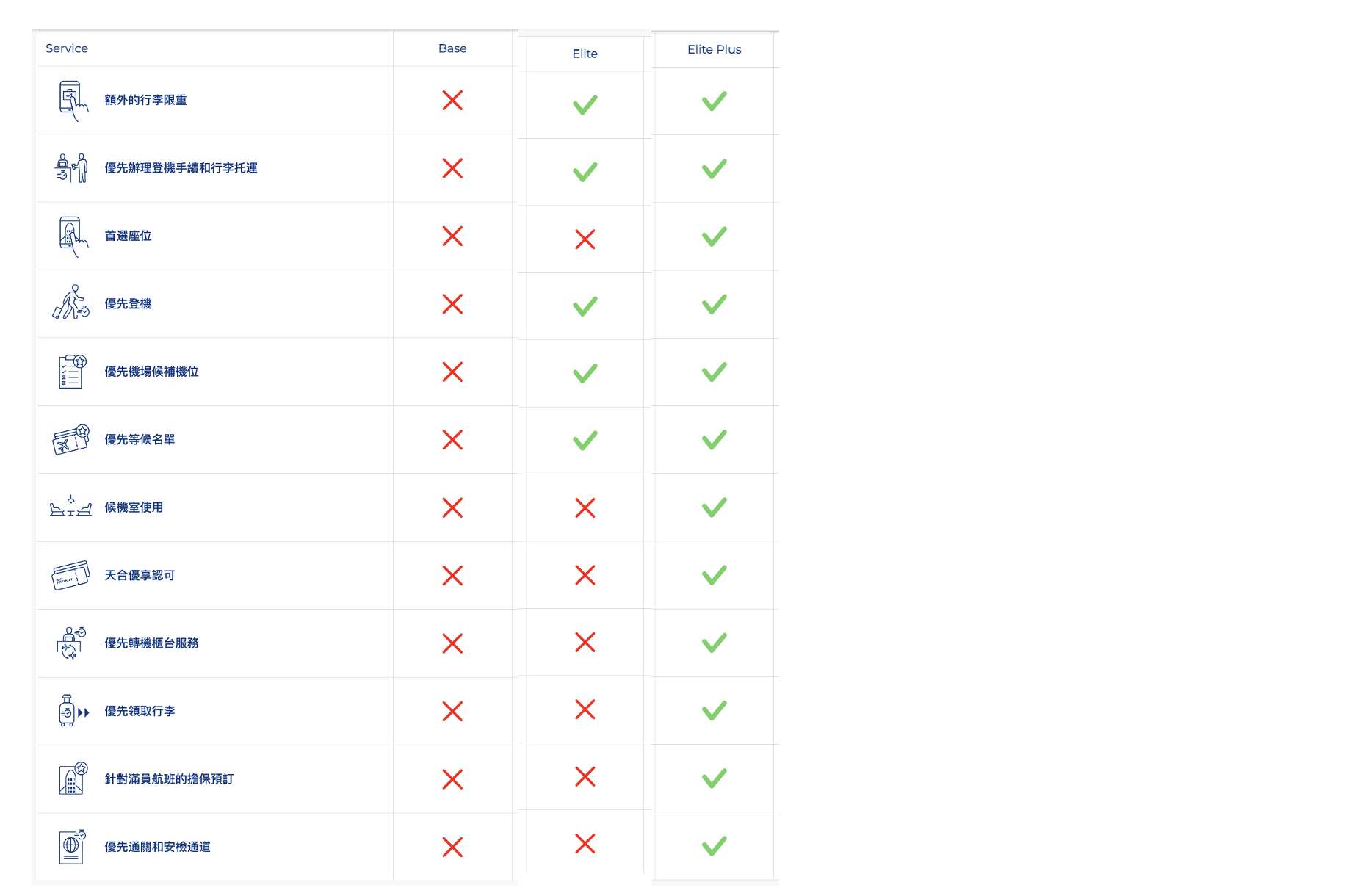Image resolution: width=1363 pixels, height=896 pixels.
Task: Click Base red cross for 優先等候名單
Action: click(x=452, y=440)
